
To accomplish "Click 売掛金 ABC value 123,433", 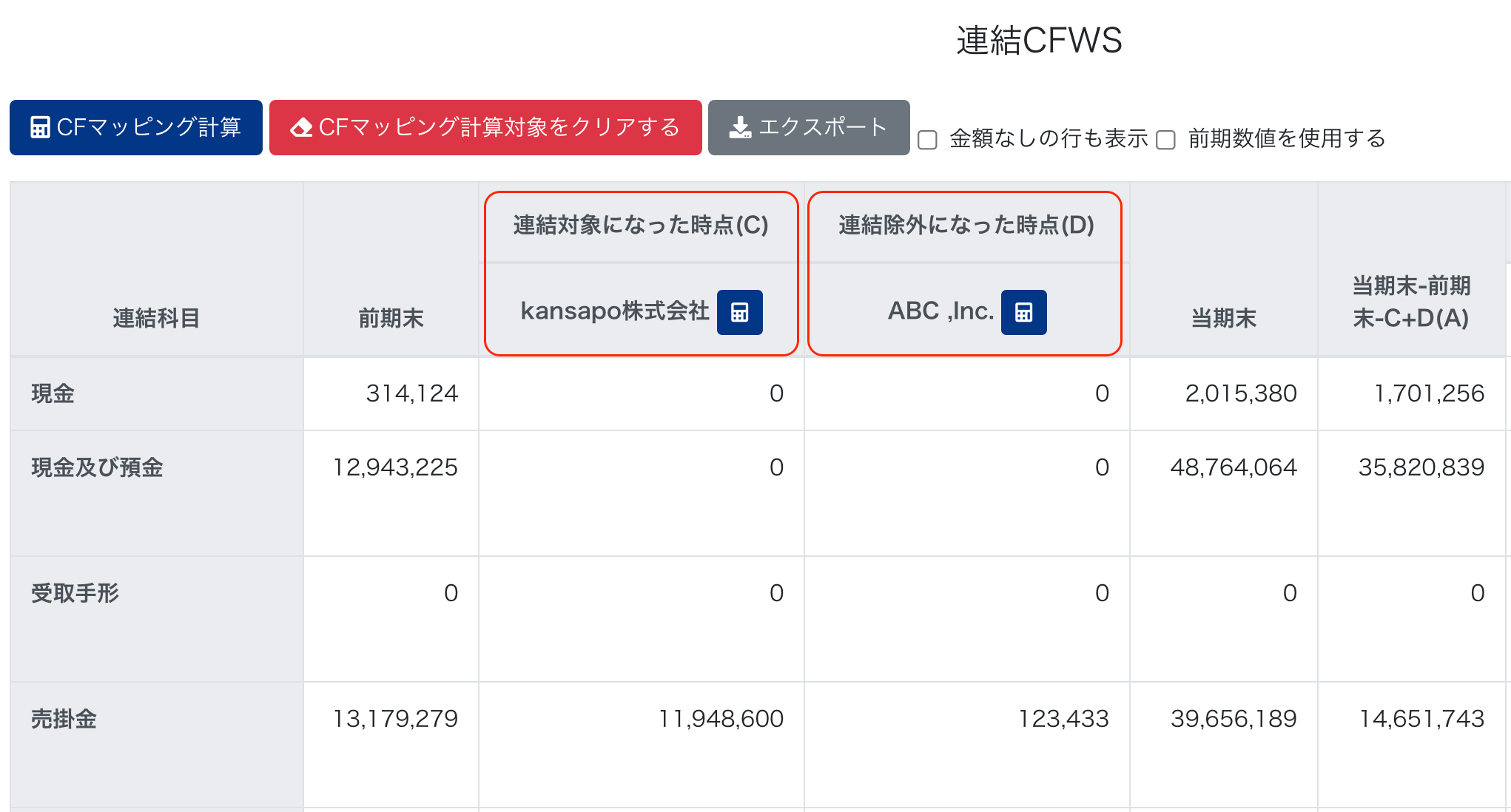I will coord(1063,719).
